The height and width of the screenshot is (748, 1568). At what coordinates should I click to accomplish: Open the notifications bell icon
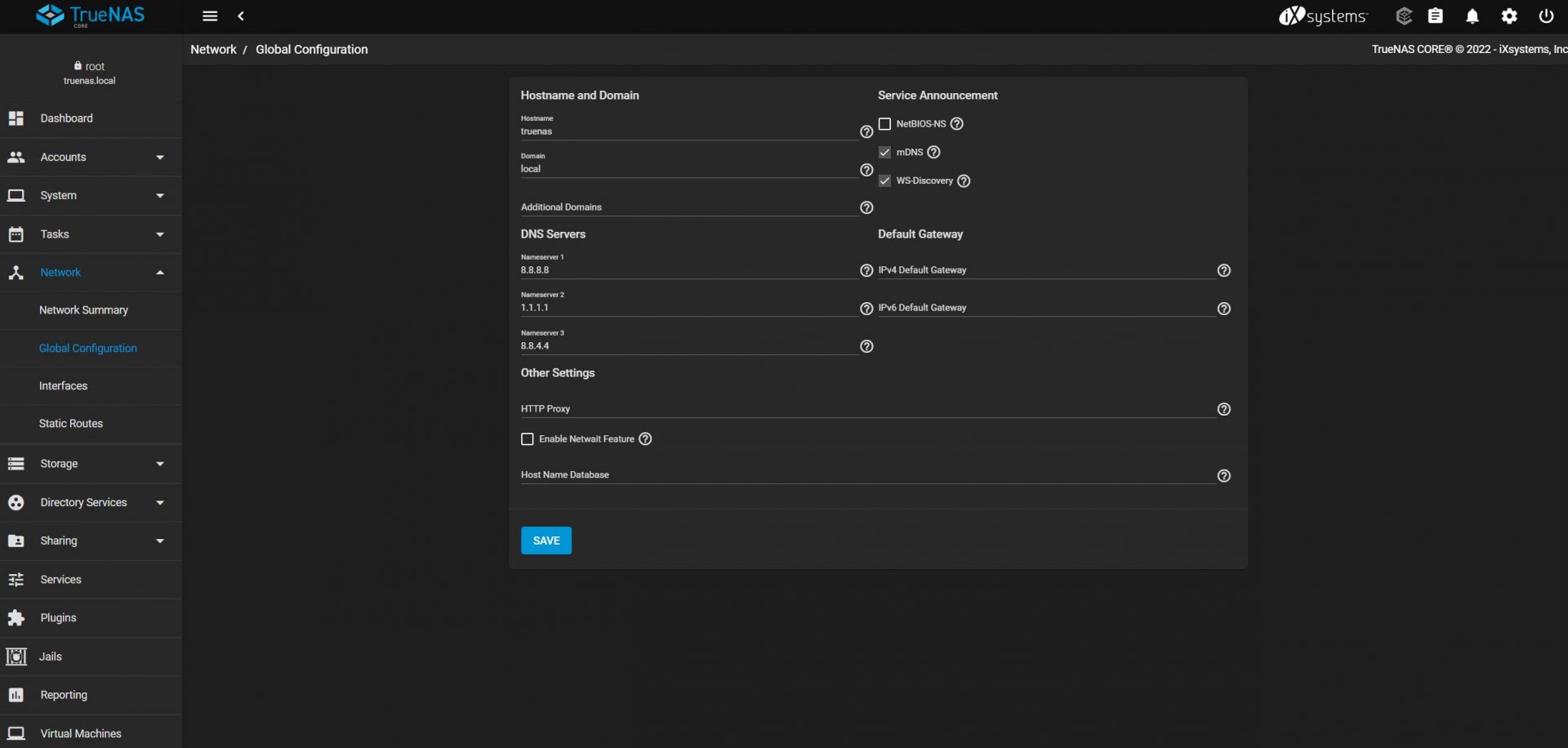click(x=1472, y=16)
